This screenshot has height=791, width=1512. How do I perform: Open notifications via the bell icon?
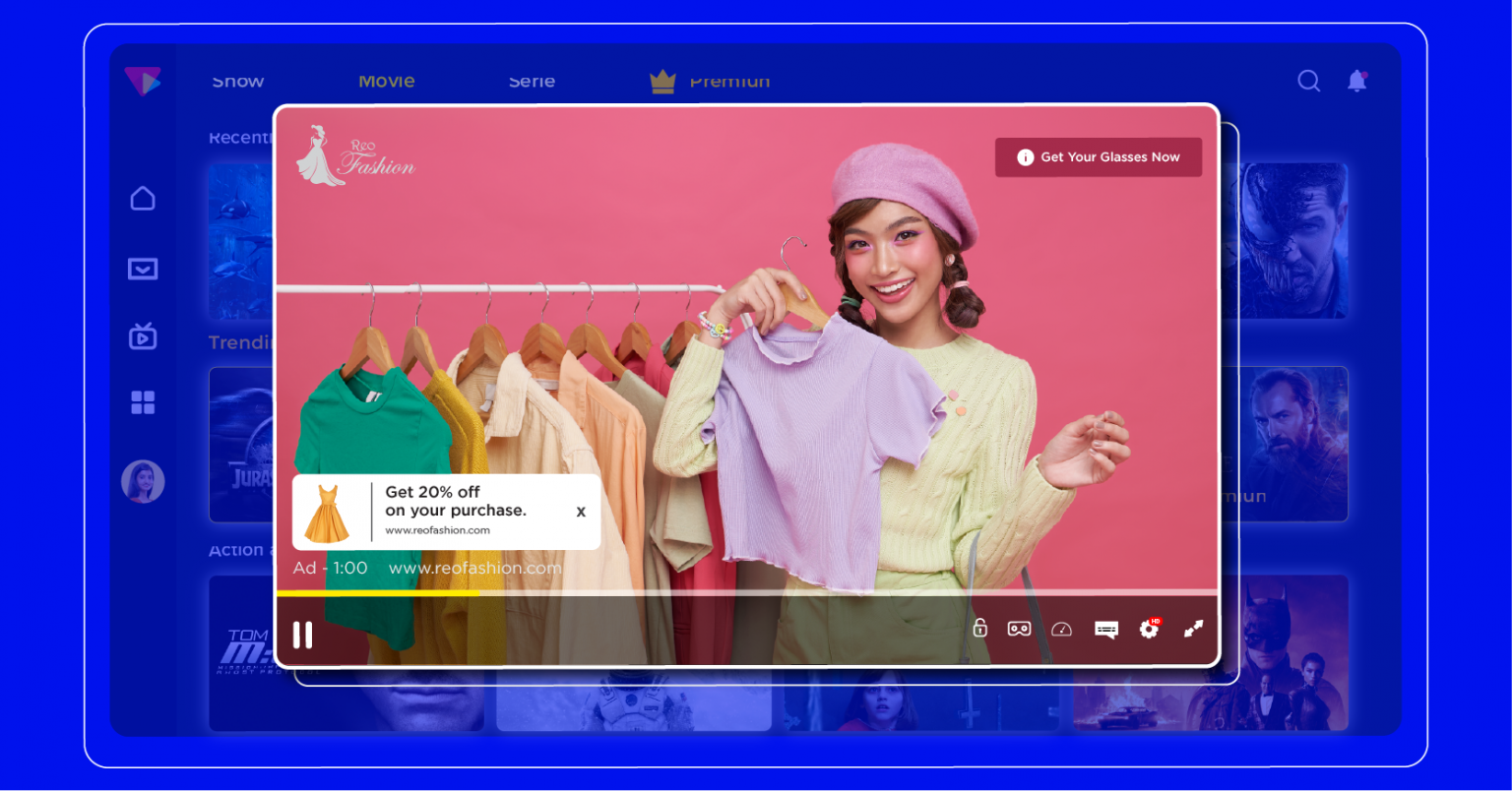tap(1357, 81)
